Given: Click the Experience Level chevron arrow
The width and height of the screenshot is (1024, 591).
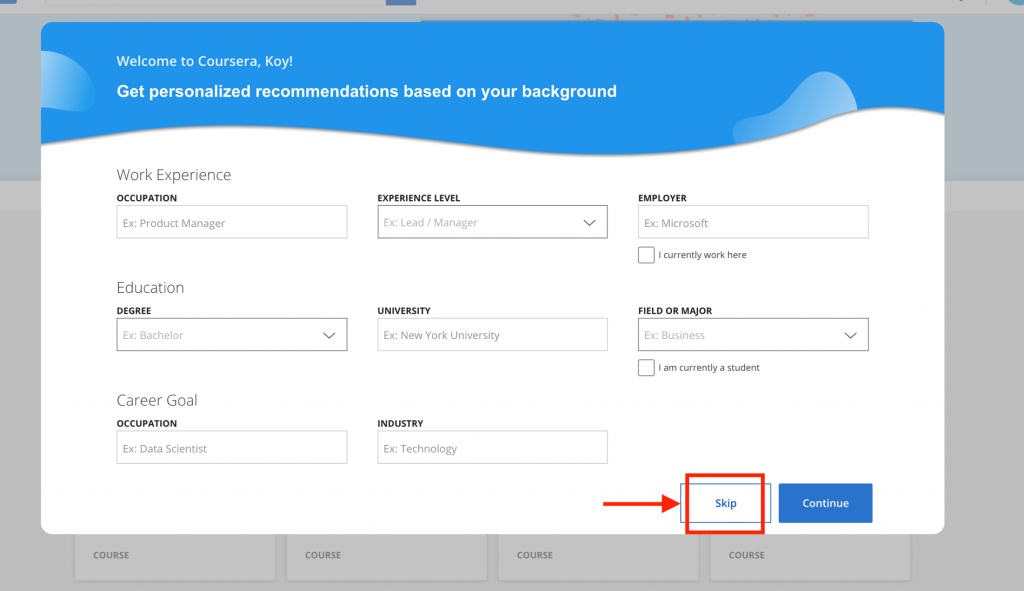Looking at the screenshot, I should point(590,223).
